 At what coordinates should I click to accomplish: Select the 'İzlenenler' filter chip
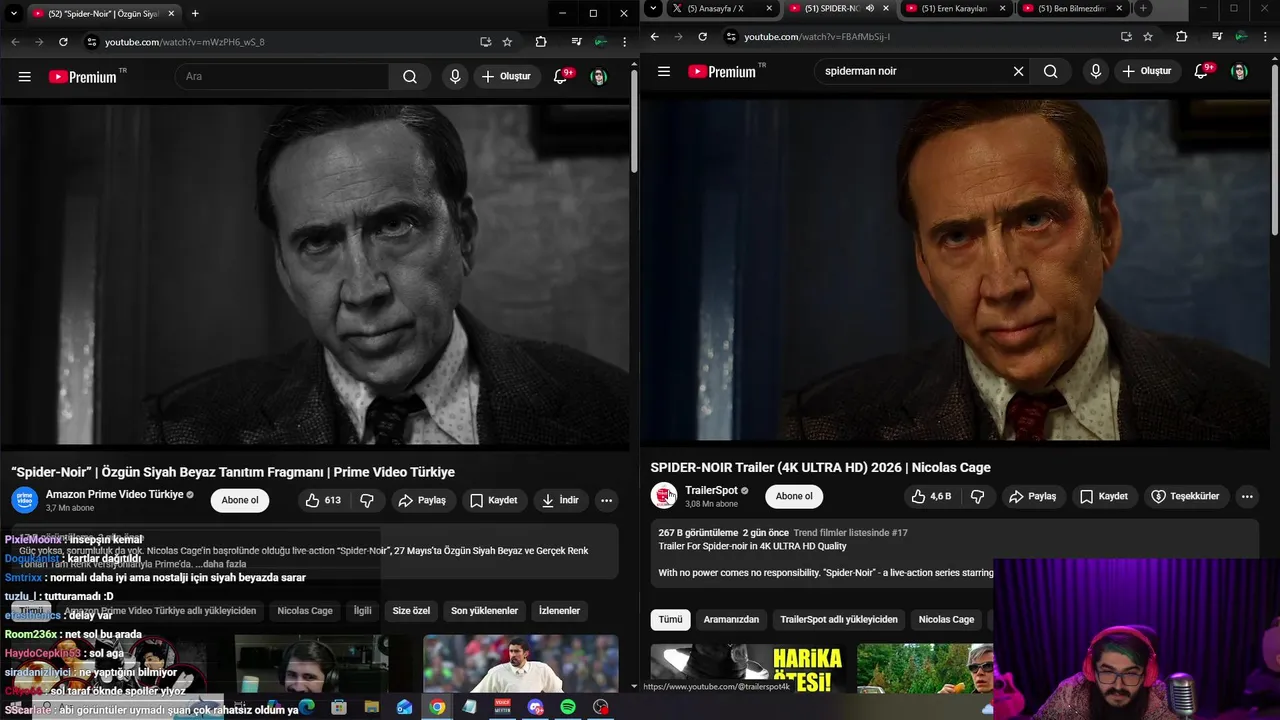pos(559,610)
